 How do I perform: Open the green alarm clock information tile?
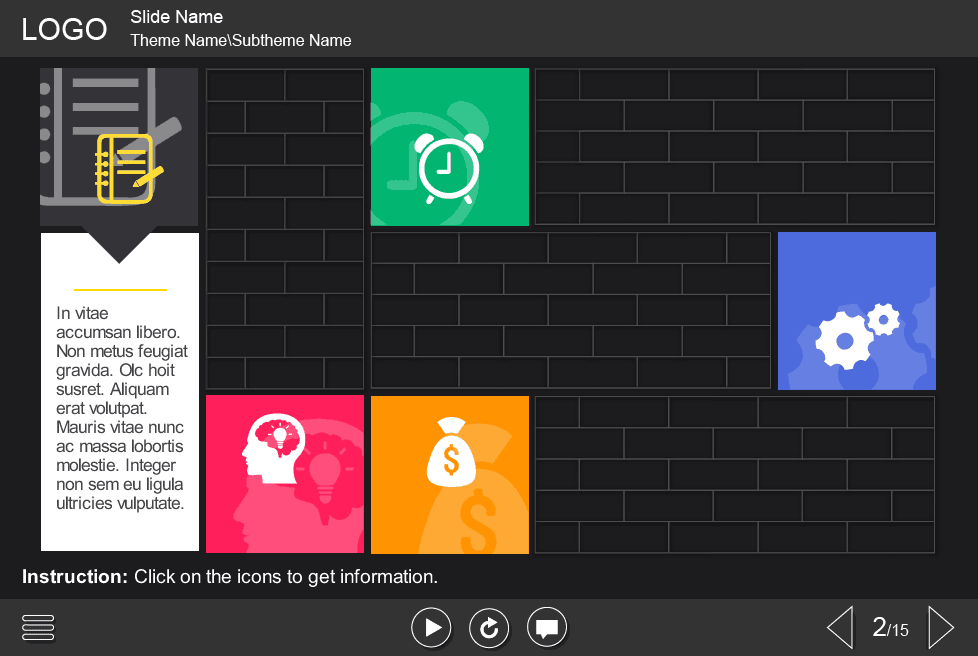[x=449, y=146]
